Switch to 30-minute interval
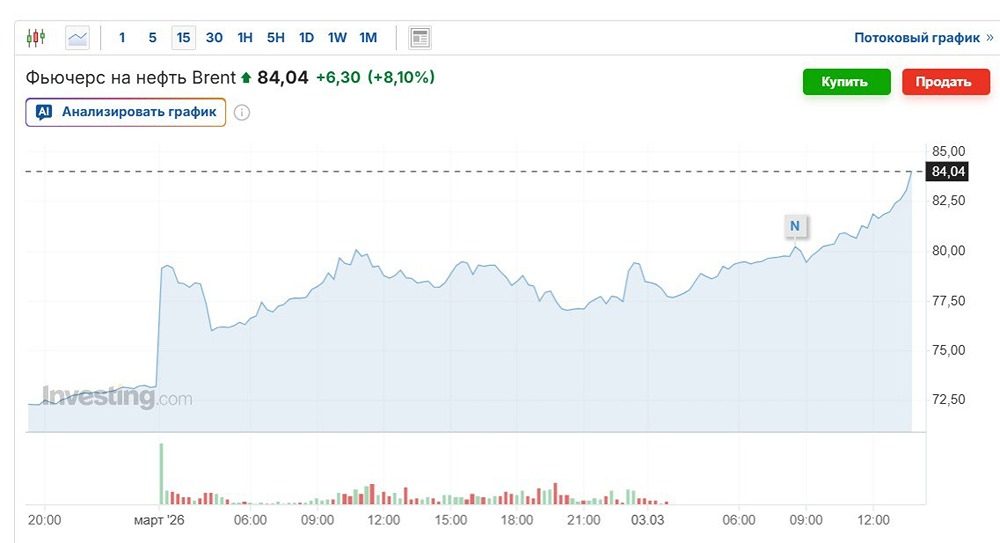The width and height of the screenshot is (1000, 543). pyautogui.click(x=214, y=38)
